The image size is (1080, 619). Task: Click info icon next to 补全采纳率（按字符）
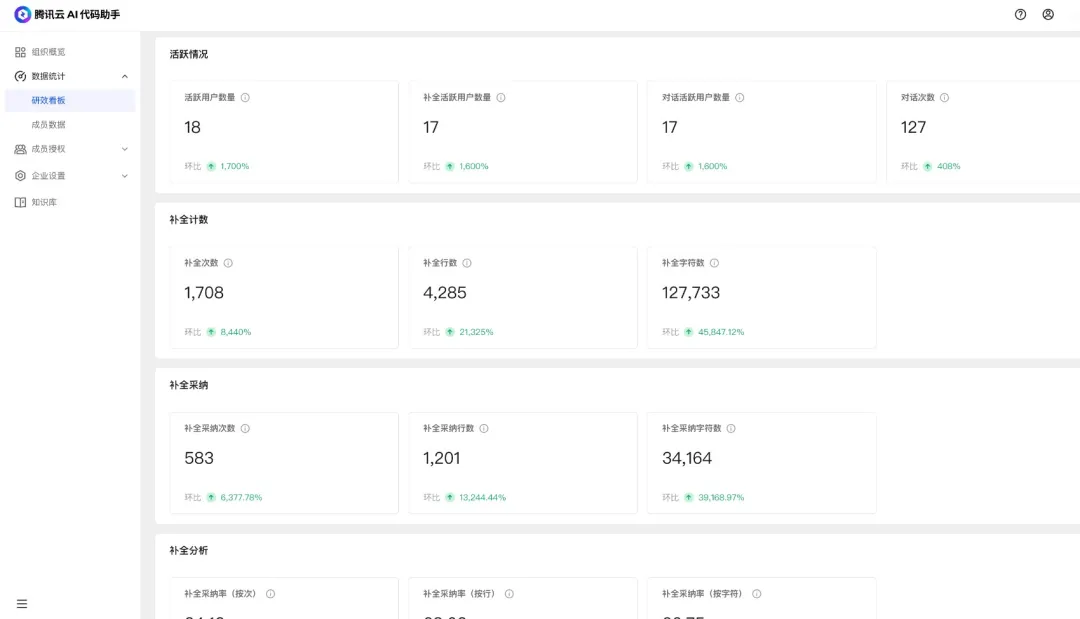(x=756, y=594)
